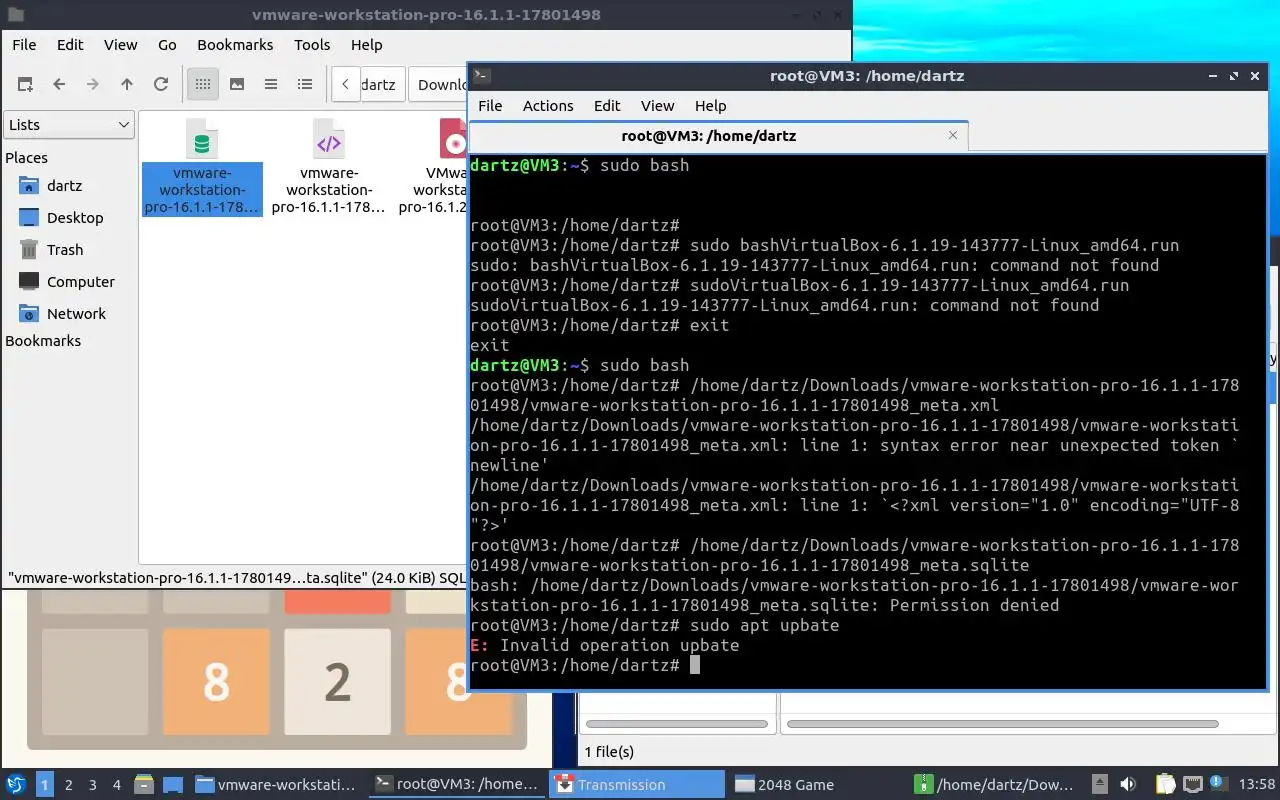Screen dimensions: 1280x800
Task: Open the clipboard tray icon
Action: (1166, 785)
